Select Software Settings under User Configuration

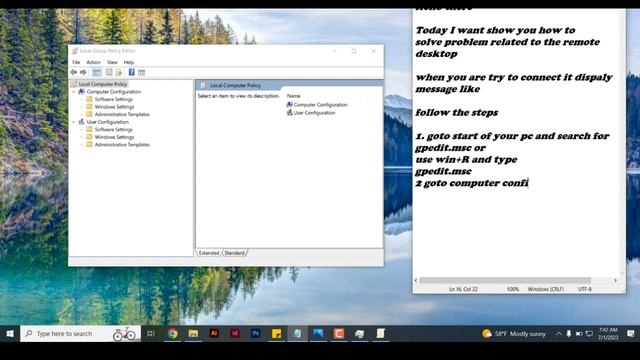coord(113,129)
